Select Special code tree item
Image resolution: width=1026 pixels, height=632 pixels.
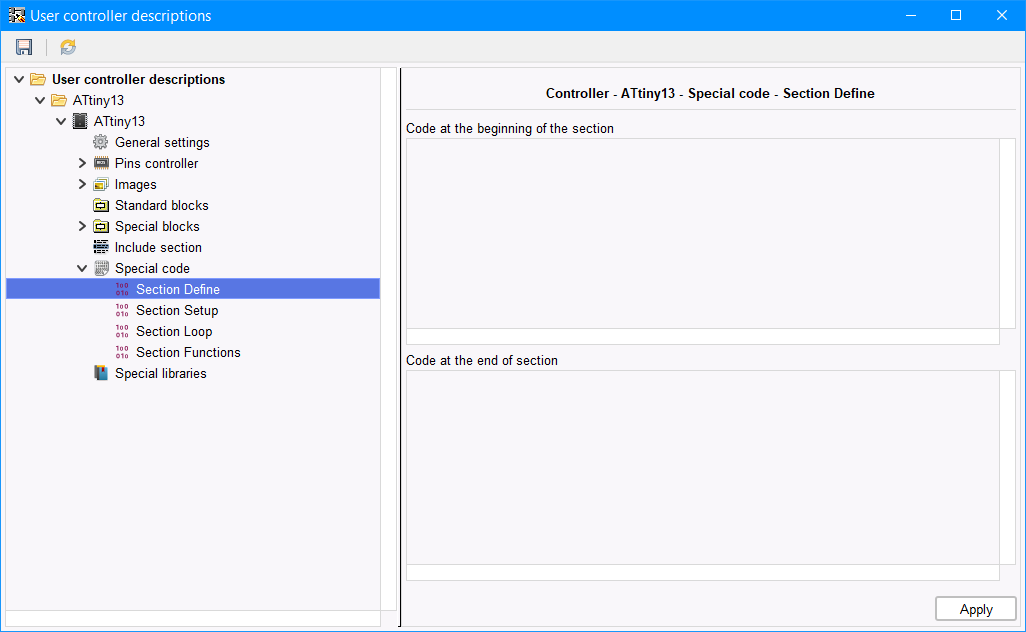click(x=152, y=268)
